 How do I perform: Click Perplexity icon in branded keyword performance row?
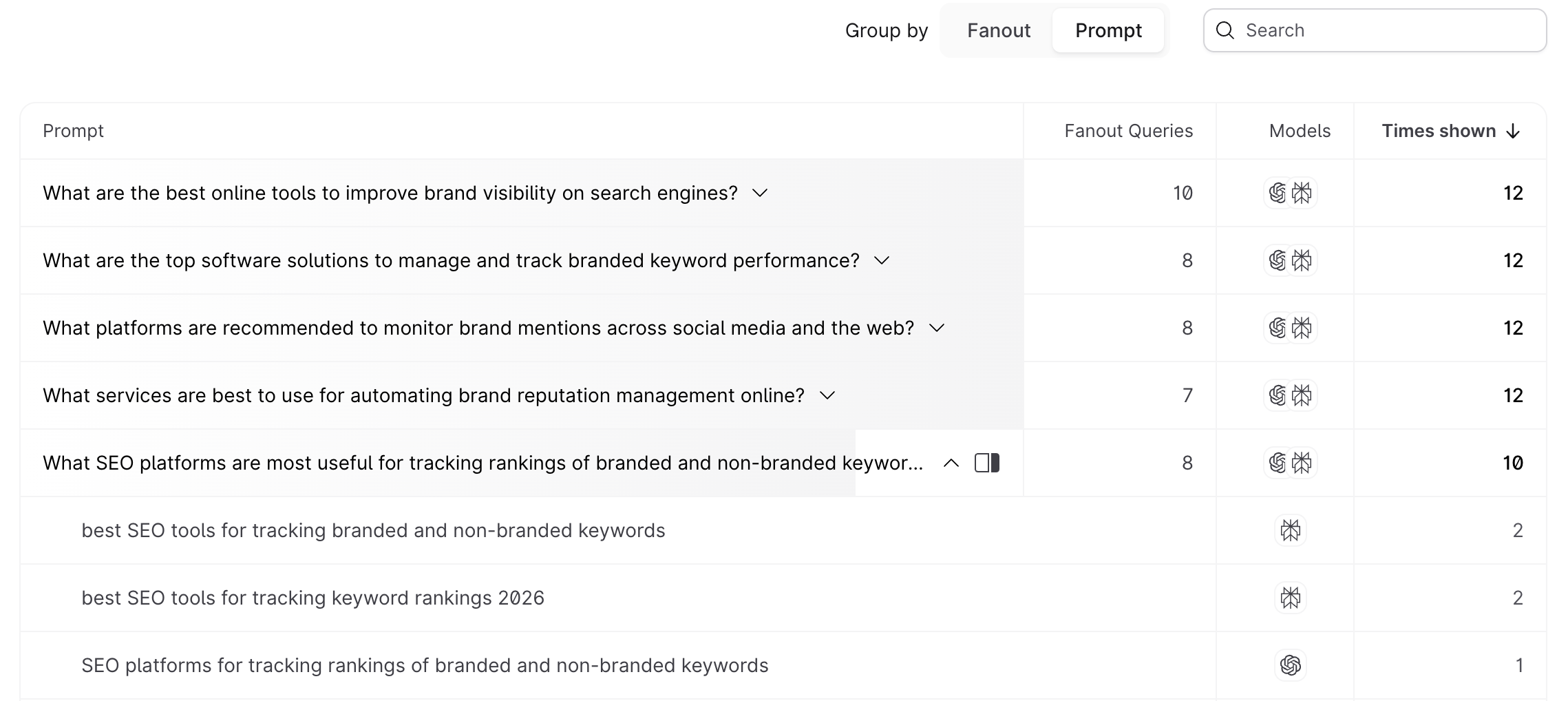1302,260
